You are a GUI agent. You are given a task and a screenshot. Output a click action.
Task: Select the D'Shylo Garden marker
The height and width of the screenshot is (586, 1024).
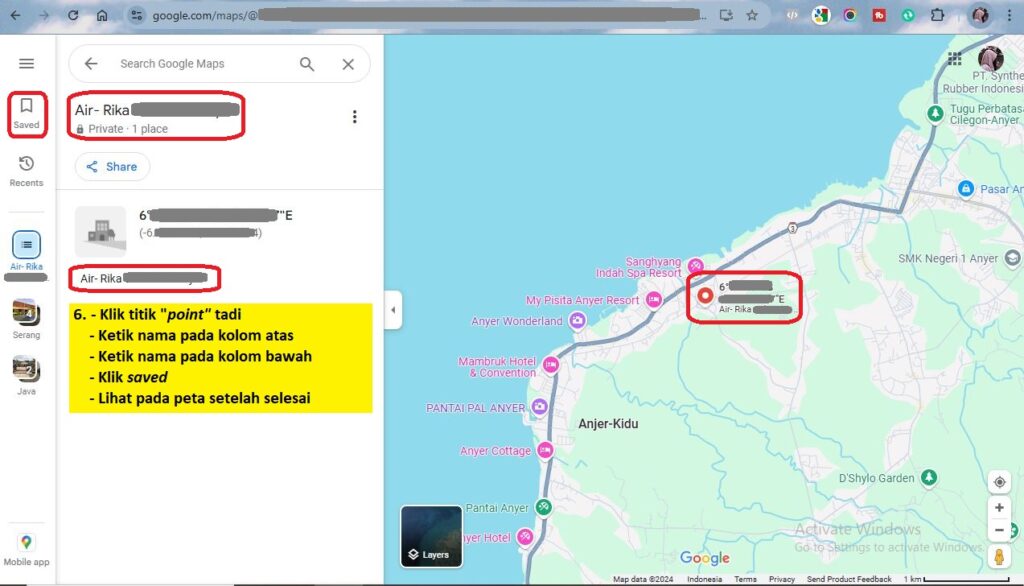(x=929, y=478)
